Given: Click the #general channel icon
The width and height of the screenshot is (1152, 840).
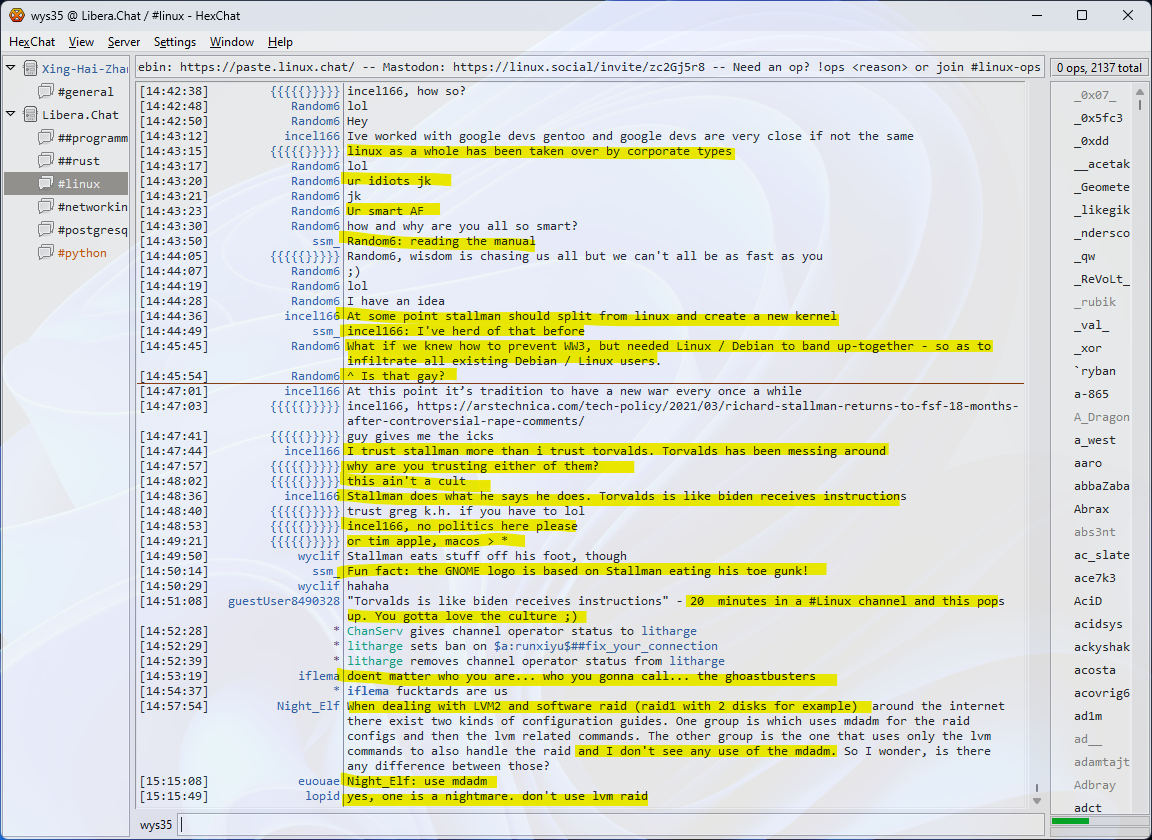Looking at the screenshot, I should click(46, 92).
